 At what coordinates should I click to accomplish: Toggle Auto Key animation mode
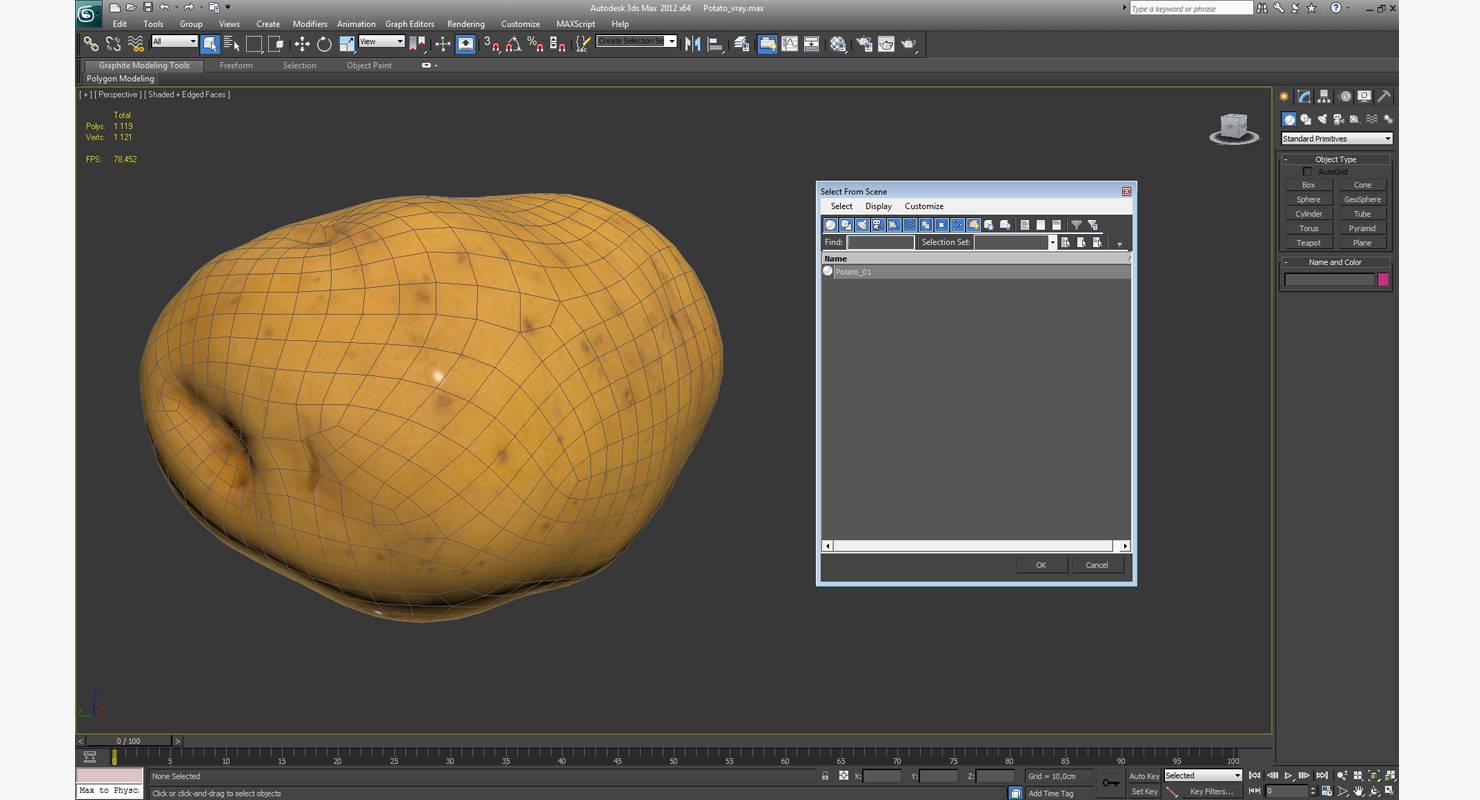1144,776
